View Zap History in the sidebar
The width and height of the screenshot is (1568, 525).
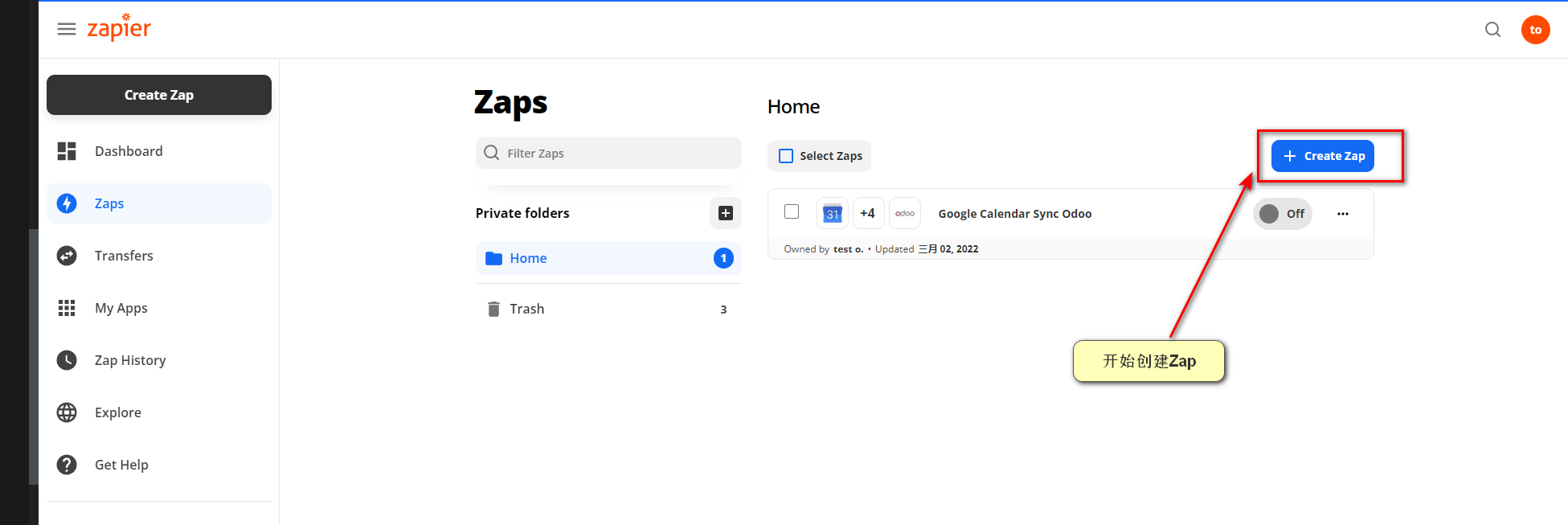click(159, 360)
